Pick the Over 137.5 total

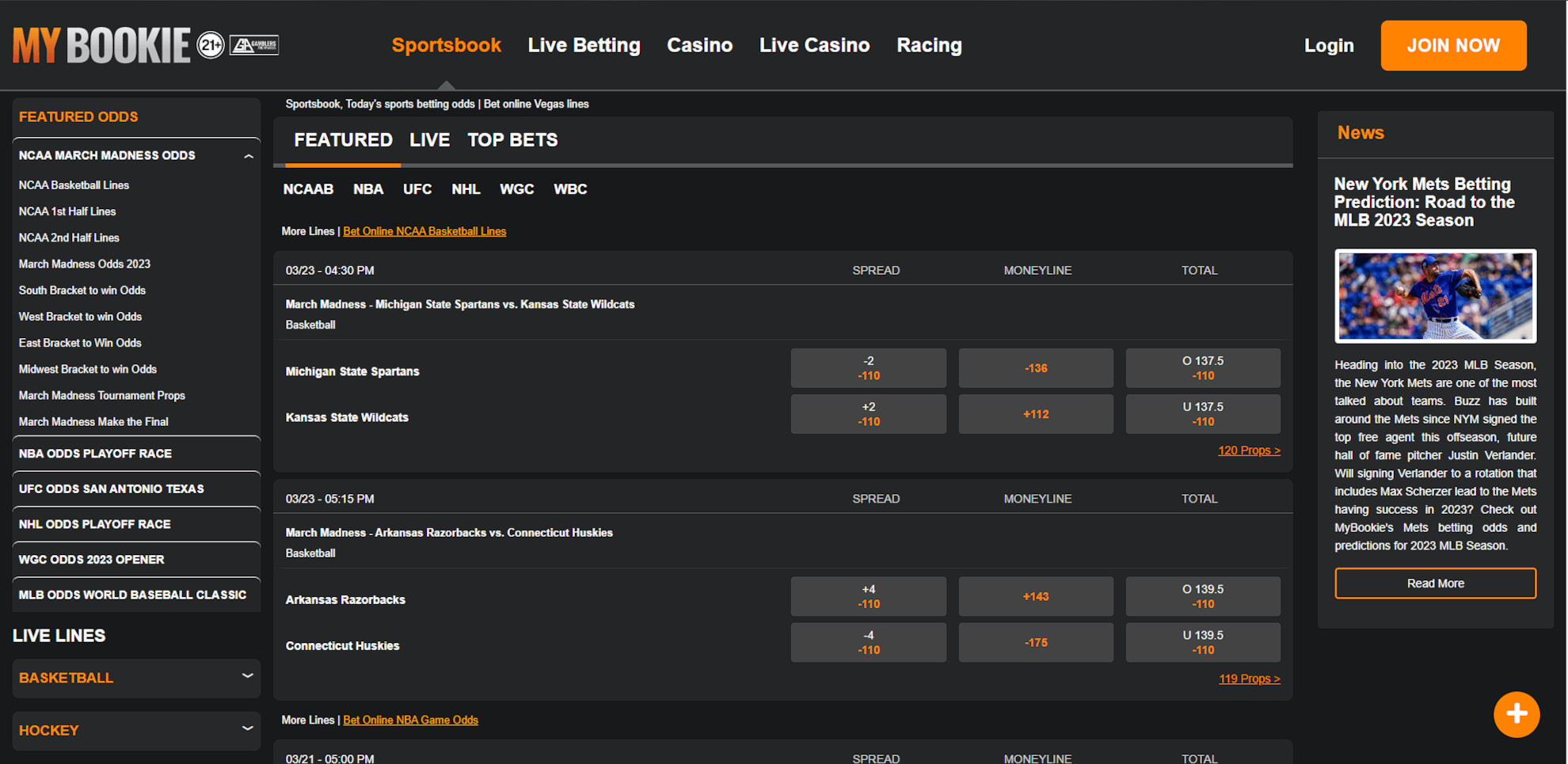[x=1203, y=368]
